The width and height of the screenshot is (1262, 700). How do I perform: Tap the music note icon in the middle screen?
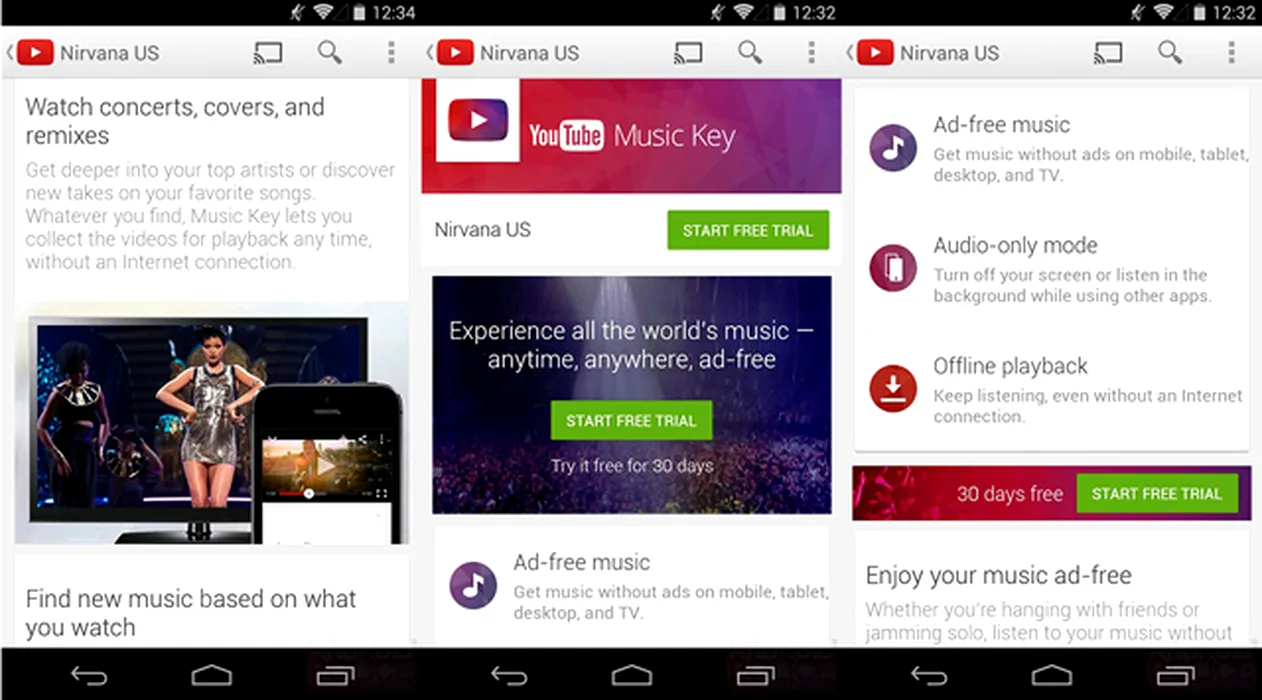point(473,585)
